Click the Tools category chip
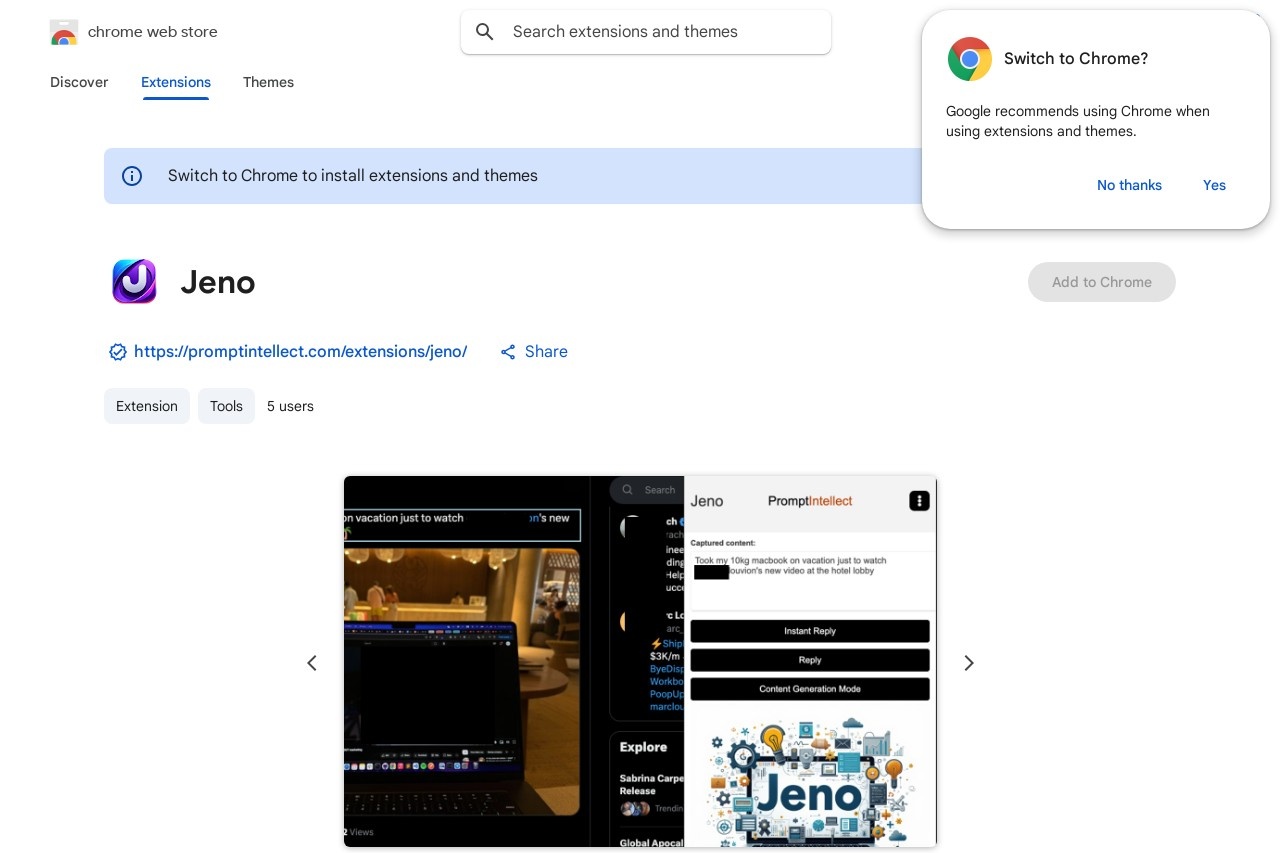1280x853 pixels. [x=226, y=406]
